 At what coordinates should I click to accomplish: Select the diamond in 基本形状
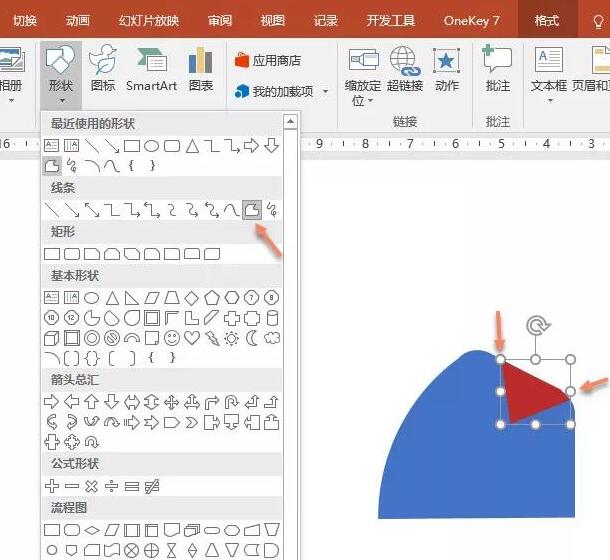(191, 298)
